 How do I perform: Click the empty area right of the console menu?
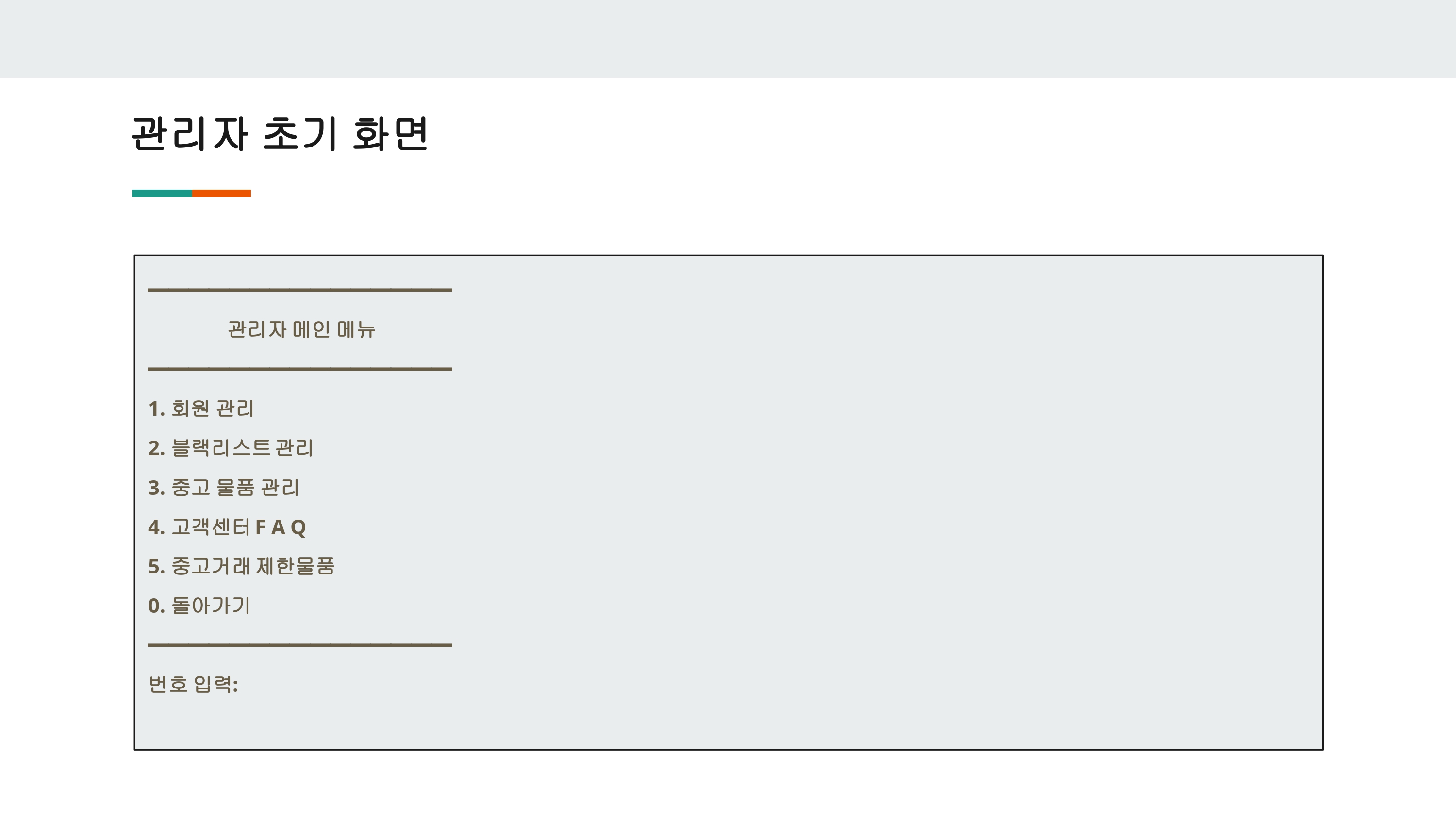coord(887,503)
